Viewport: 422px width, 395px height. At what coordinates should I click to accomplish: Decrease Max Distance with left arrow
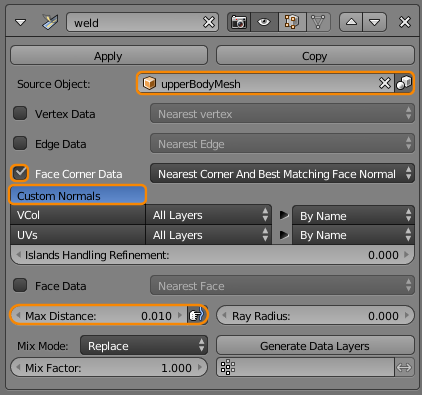tap(19, 315)
